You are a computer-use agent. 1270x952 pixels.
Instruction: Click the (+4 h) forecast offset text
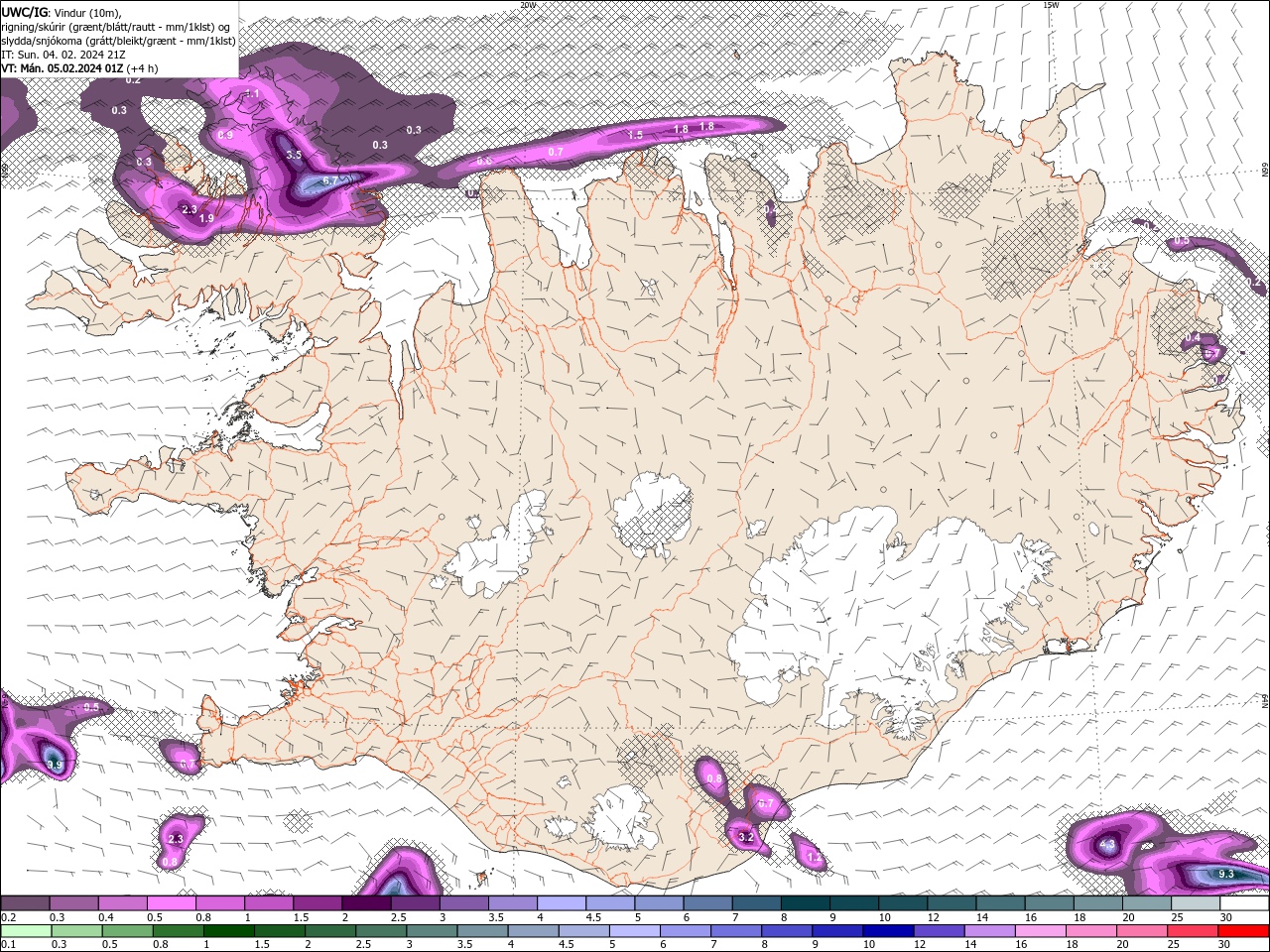pyautogui.click(x=142, y=68)
